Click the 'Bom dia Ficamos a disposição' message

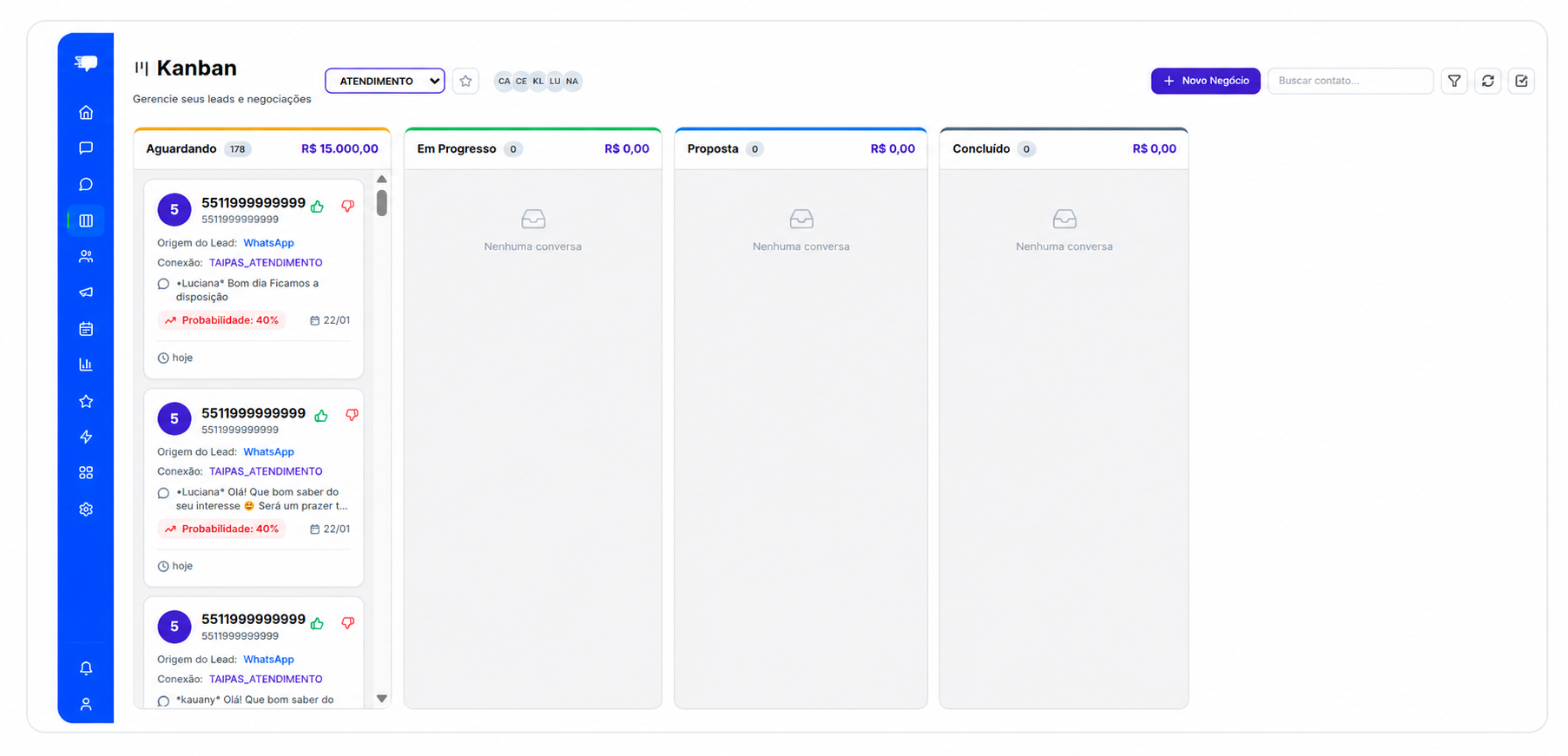click(247, 290)
